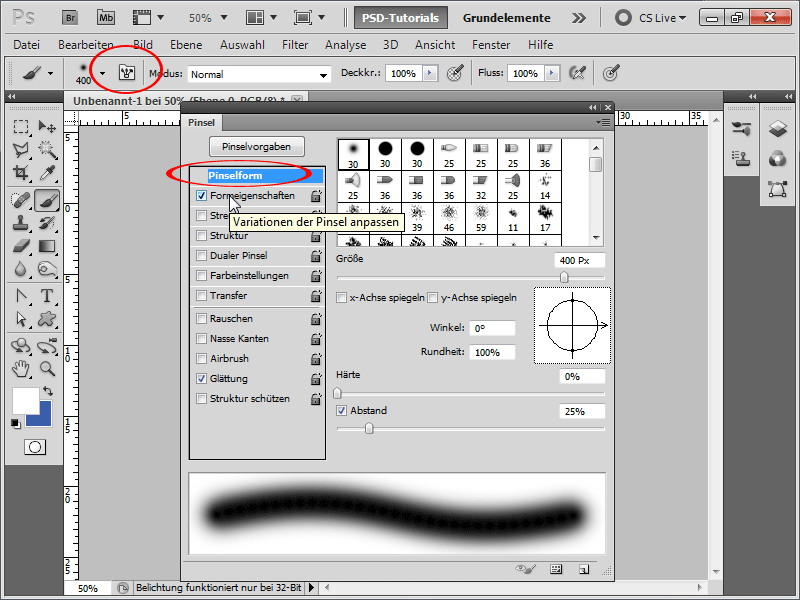Select the Crop tool
800x600 pixels.
pyautogui.click(x=21, y=172)
